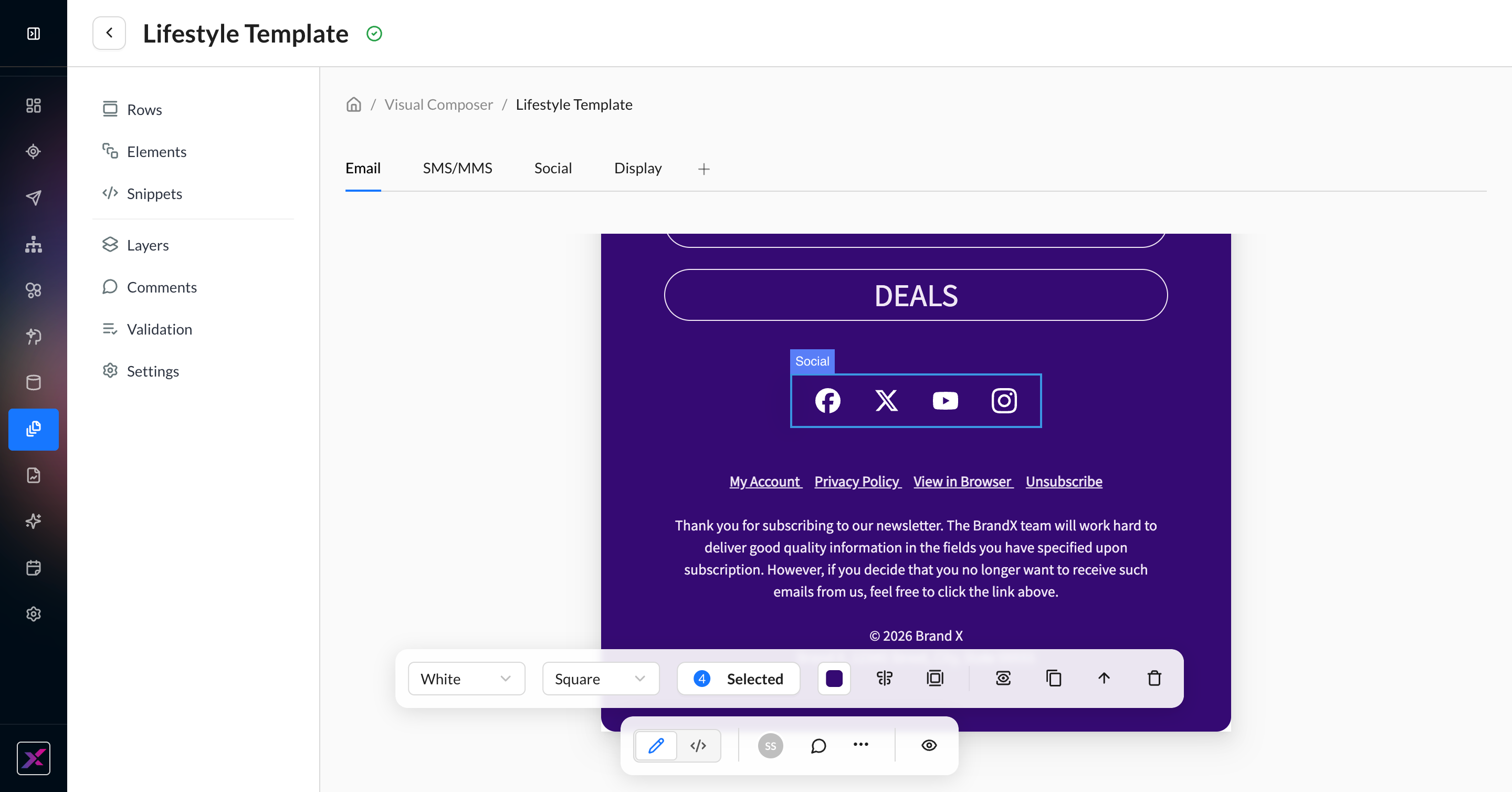
Task: Click the SS user avatar
Action: (x=770, y=746)
